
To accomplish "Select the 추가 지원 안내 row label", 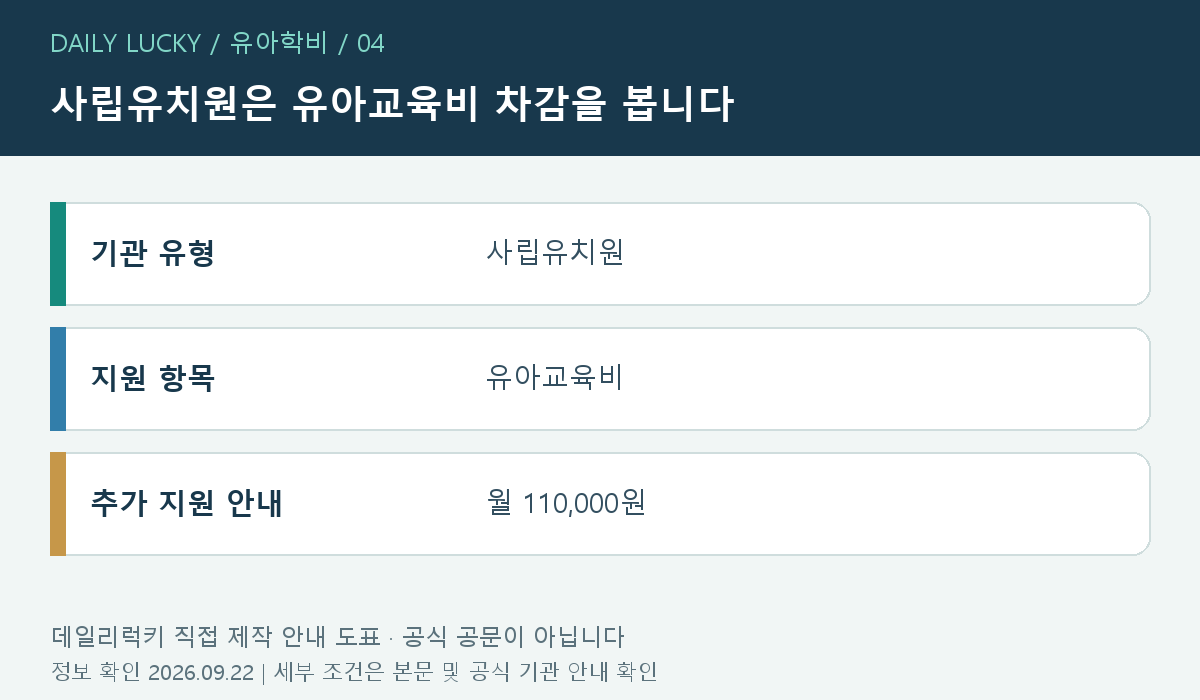I will click(187, 504).
